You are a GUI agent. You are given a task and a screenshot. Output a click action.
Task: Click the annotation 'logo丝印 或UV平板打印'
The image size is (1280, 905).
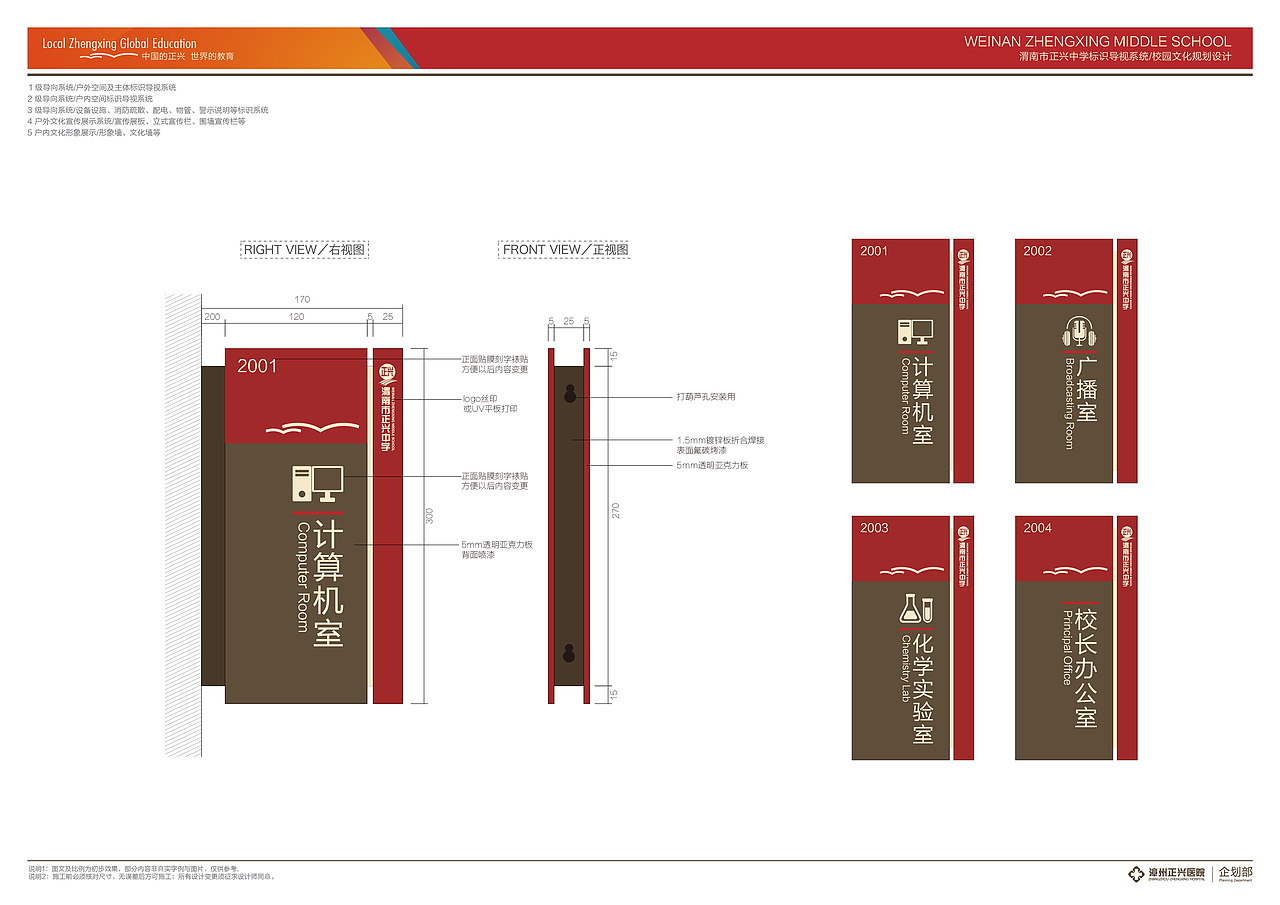pyautogui.click(x=490, y=405)
